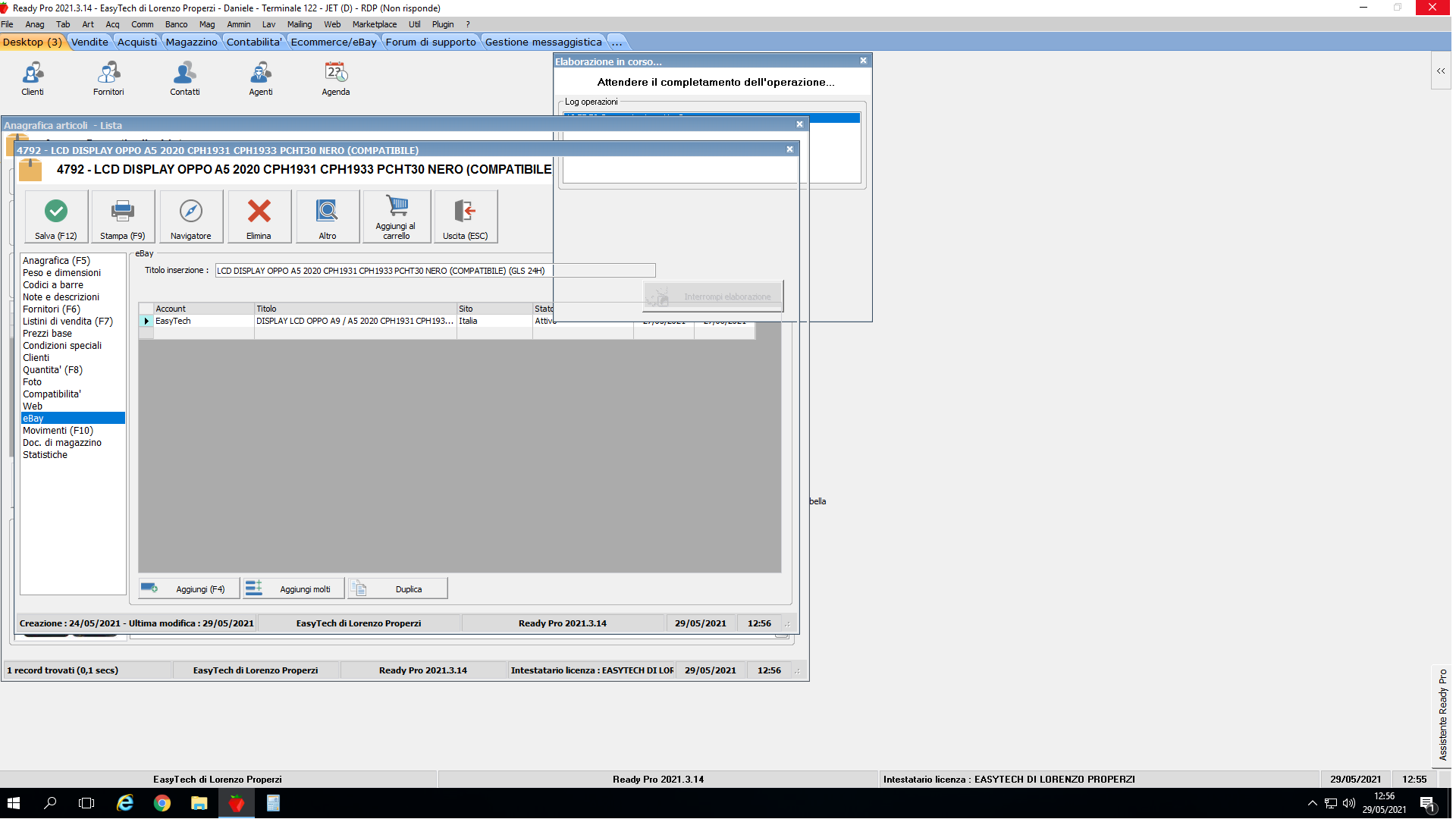Duplicate listing with Duplica button

(398, 588)
